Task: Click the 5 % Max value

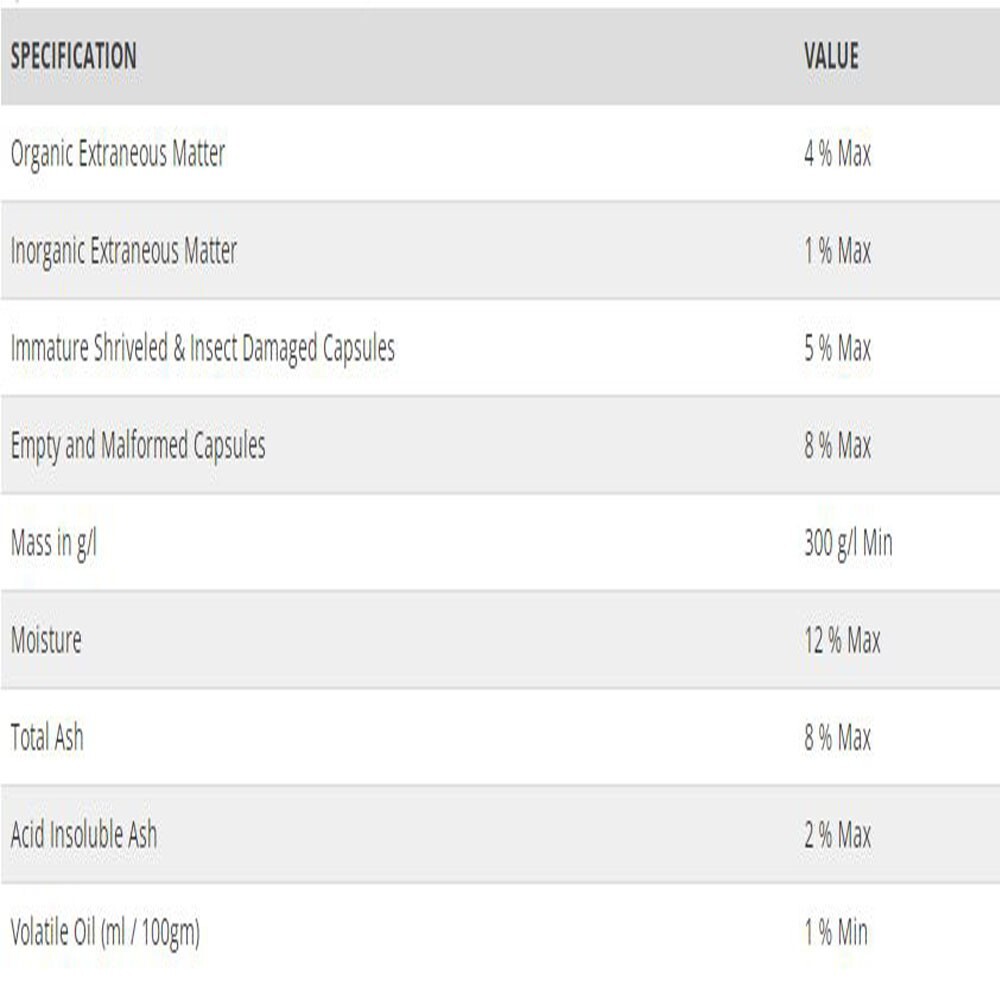Action: [837, 348]
